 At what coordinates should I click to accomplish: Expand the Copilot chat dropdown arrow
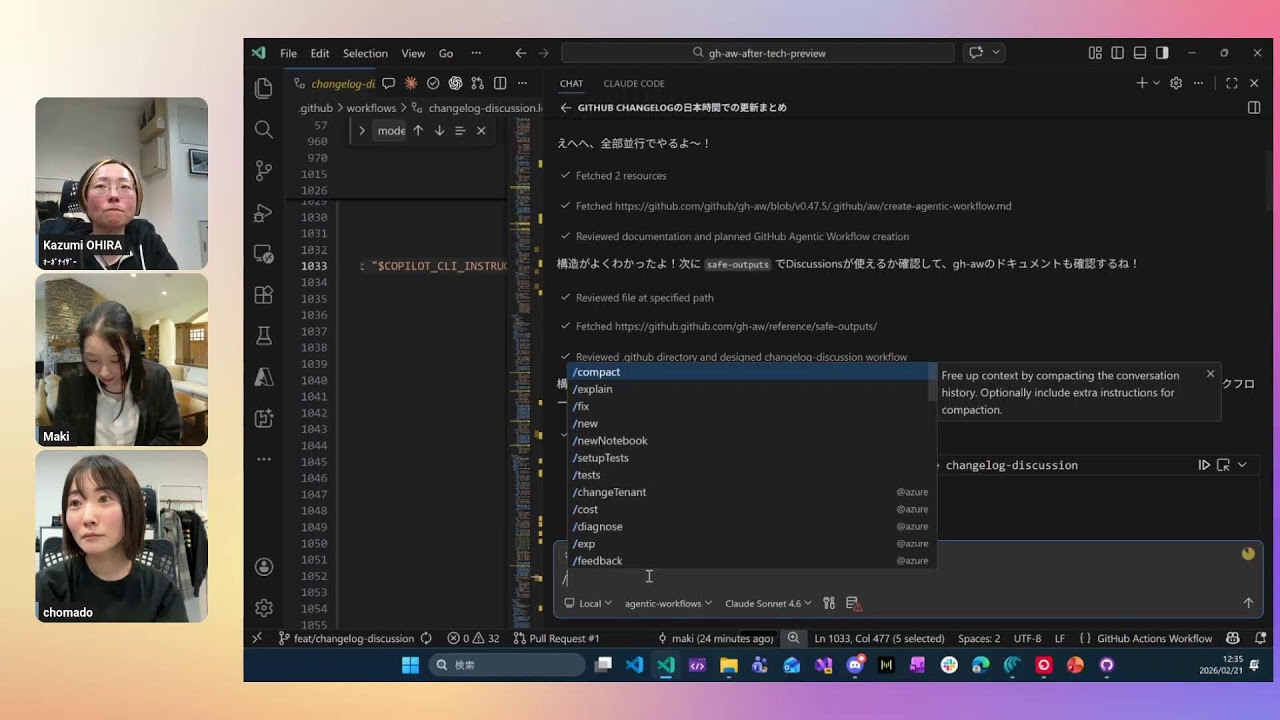click(996, 53)
